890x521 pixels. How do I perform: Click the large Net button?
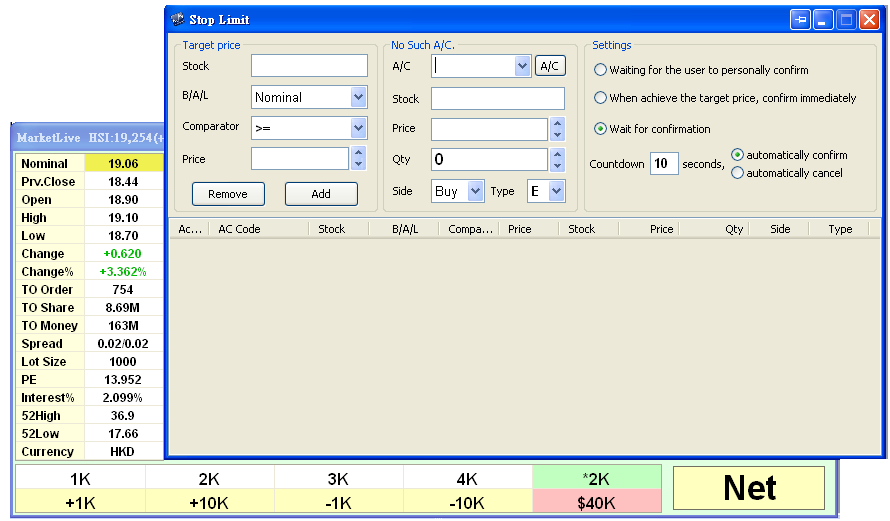(749, 488)
